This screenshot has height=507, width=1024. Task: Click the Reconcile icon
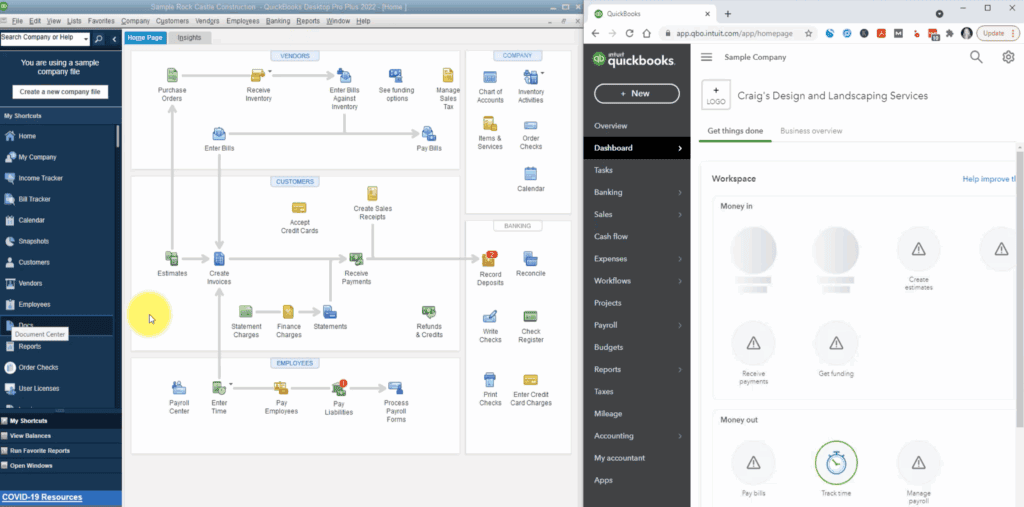530,259
